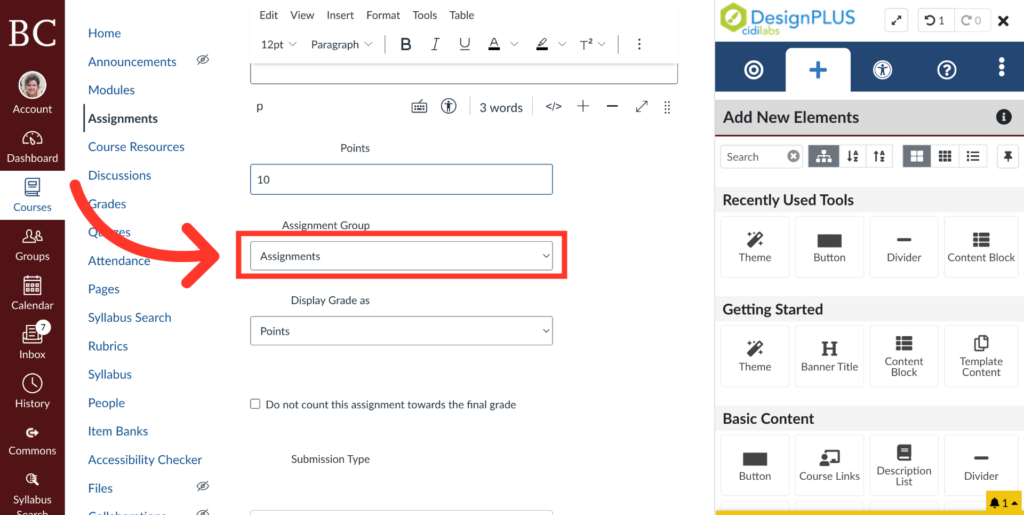Open DesignPLUS target tab
The image size is (1024, 515).
pos(754,70)
